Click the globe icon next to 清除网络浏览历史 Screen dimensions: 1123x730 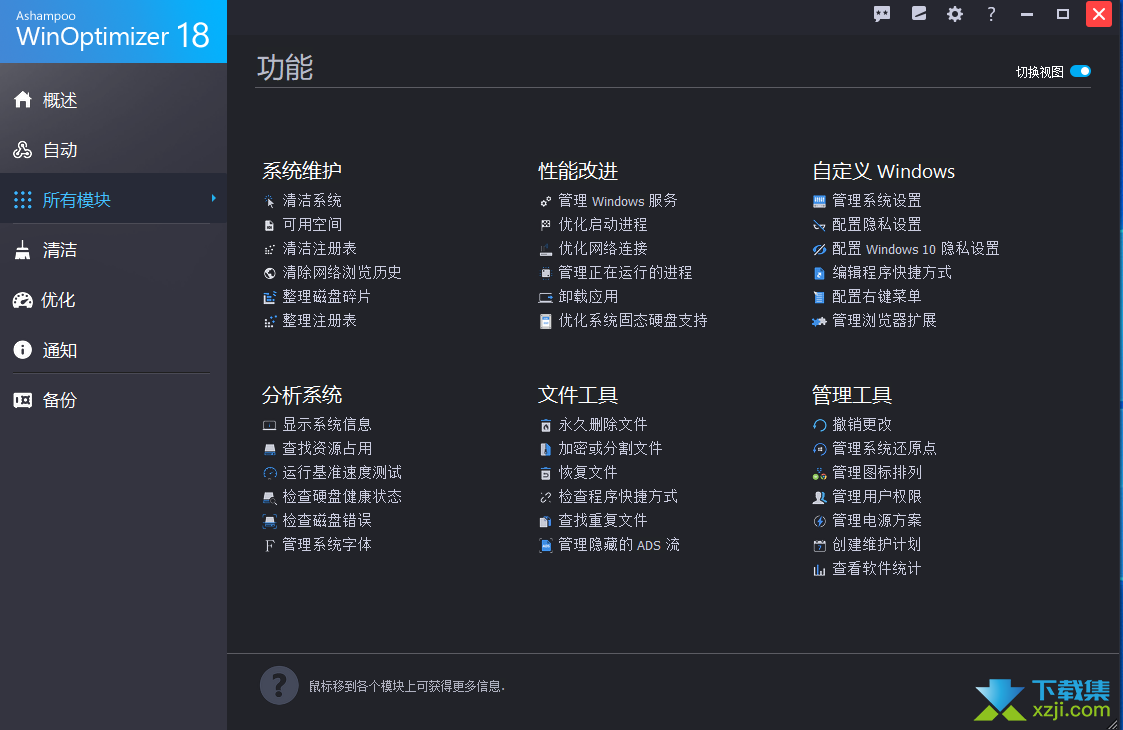(x=269, y=273)
